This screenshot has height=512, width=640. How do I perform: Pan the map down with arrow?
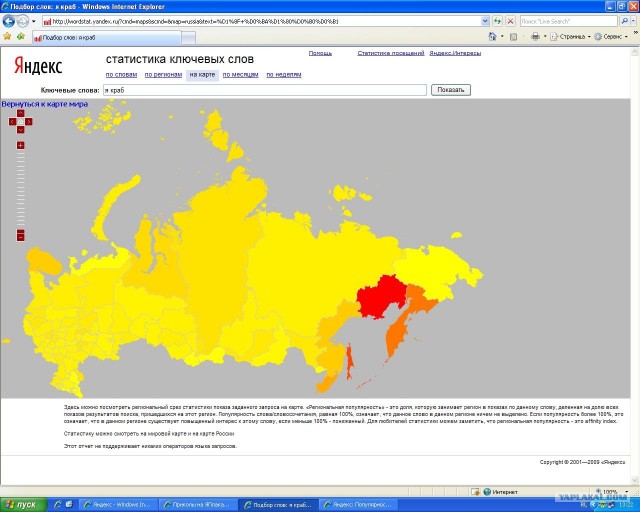20,130
